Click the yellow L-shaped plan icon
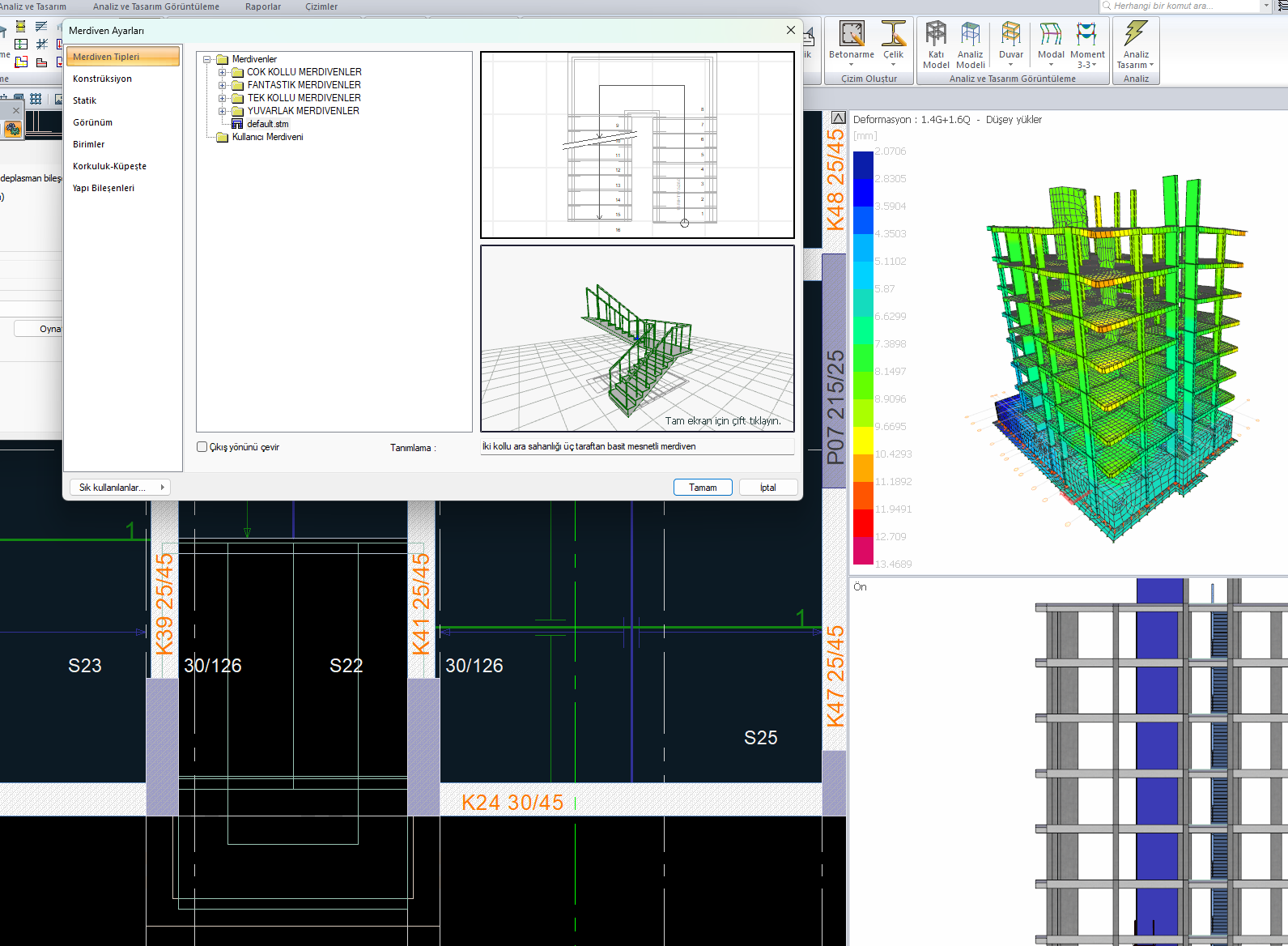Image resolution: width=1288 pixels, height=946 pixels. [x=21, y=62]
